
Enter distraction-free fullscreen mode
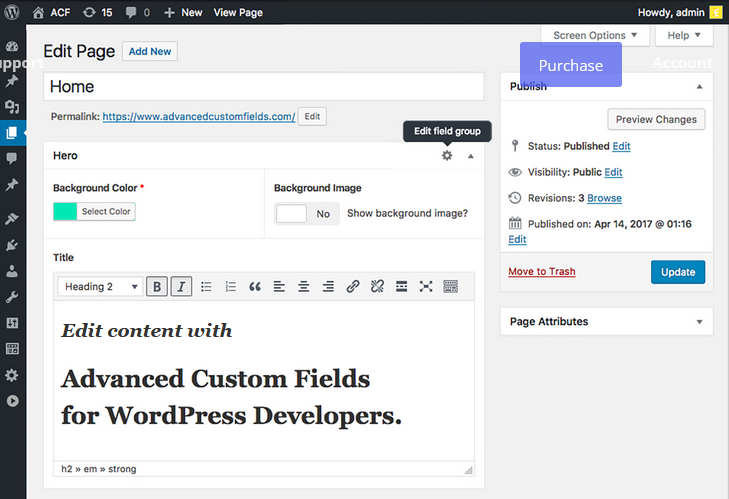[x=426, y=286]
